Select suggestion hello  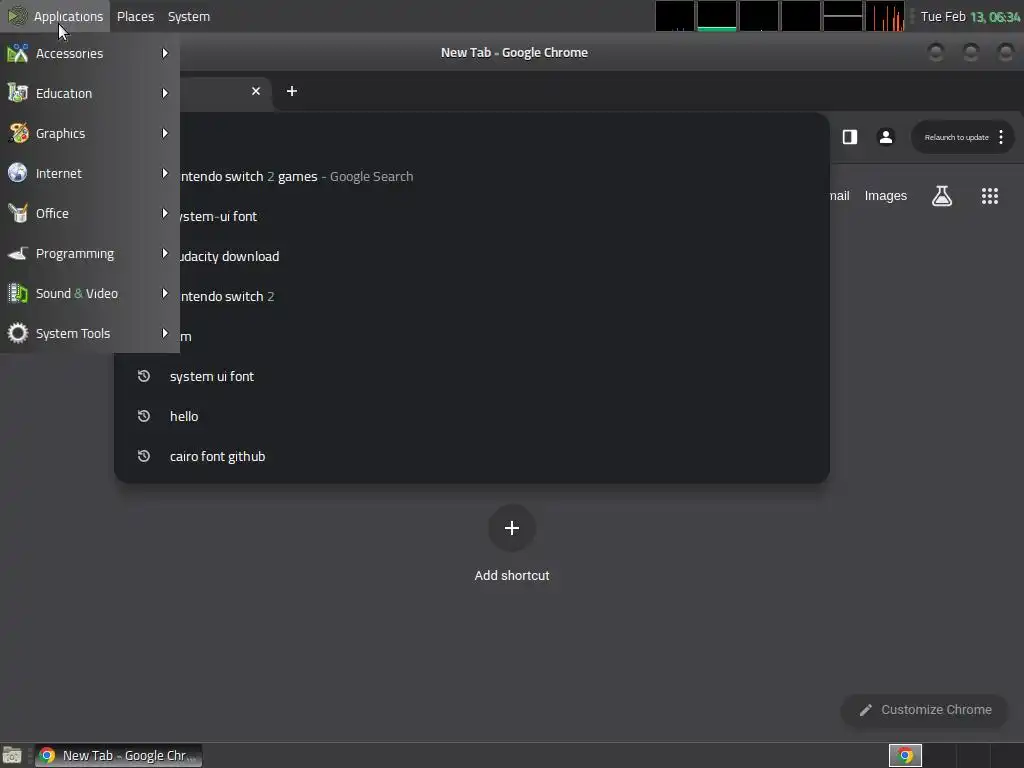472,416
